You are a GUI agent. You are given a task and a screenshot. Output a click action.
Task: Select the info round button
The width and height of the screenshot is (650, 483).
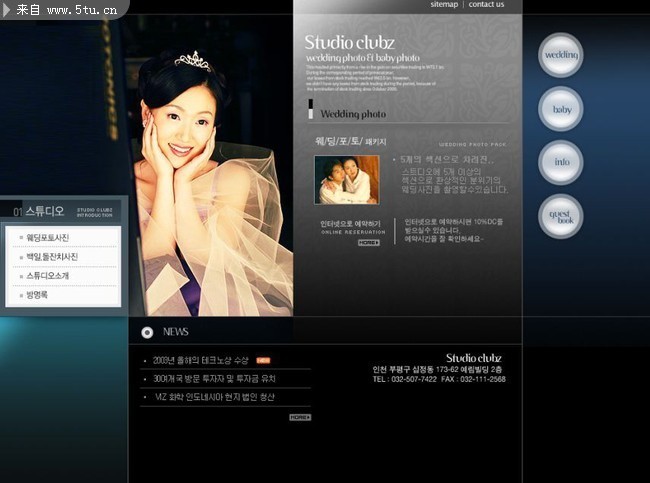coord(561,163)
